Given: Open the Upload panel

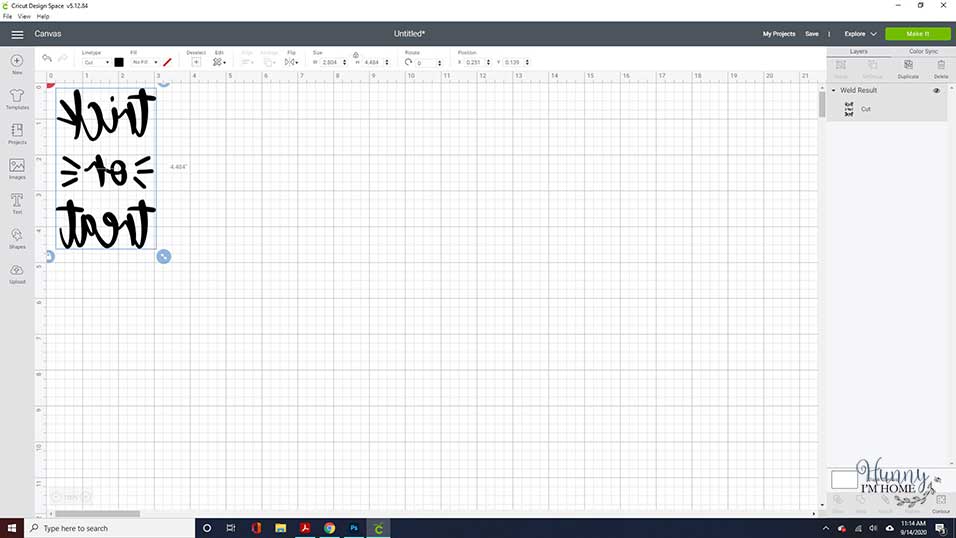Looking at the screenshot, I should tap(17, 273).
